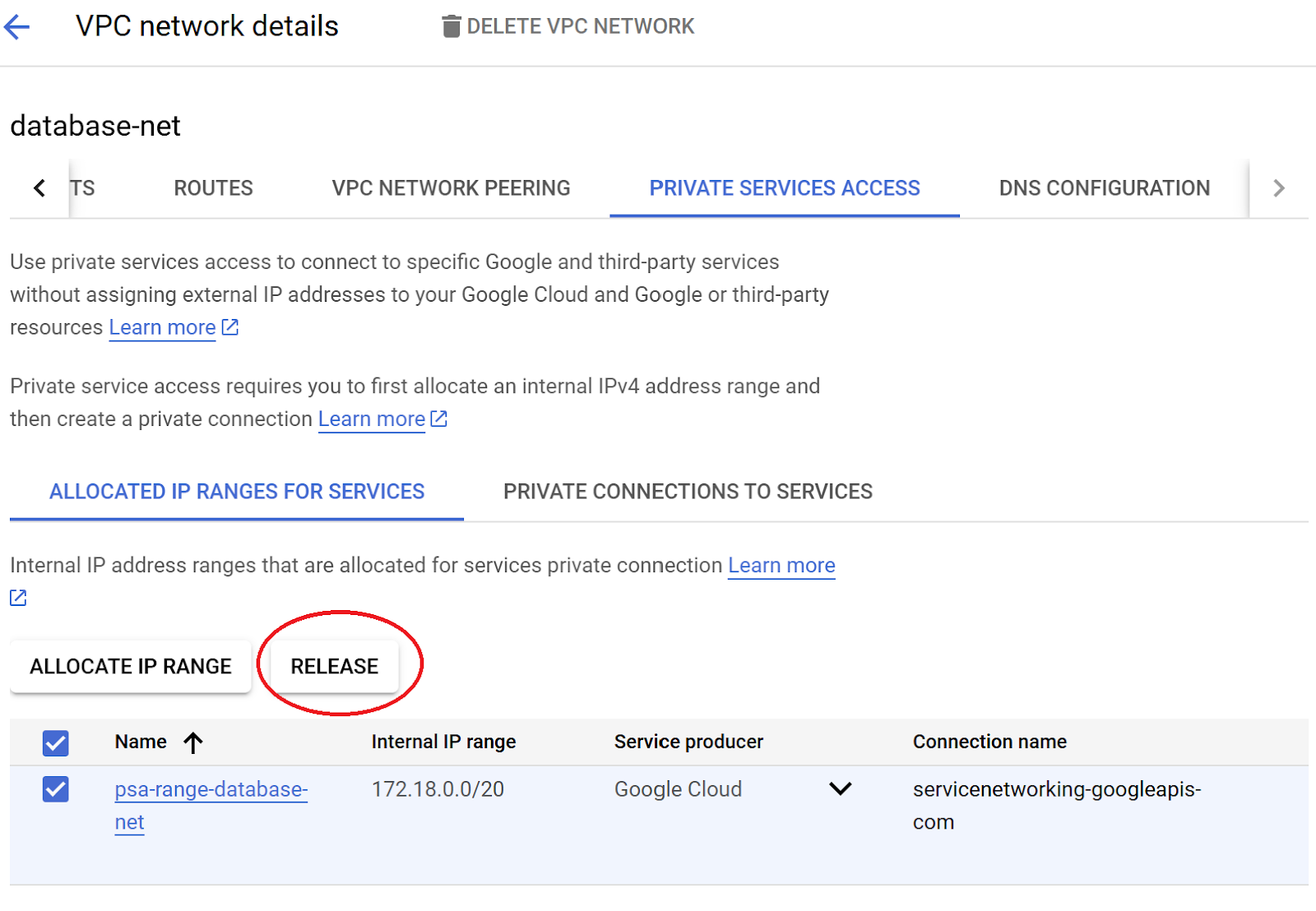Uncheck the psa-range-database-net row checkbox
The image size is (1316, 911).
[x=56, y=789]
